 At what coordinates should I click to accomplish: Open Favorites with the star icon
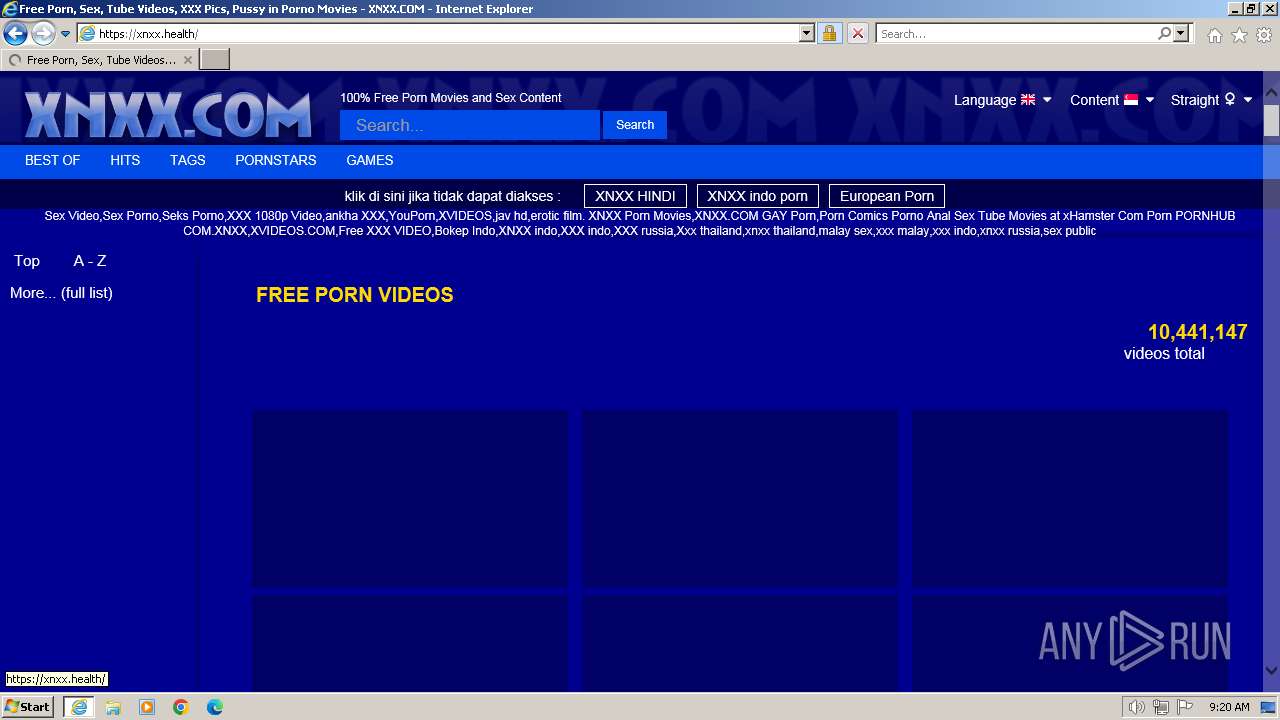[x=1239, y=35]
